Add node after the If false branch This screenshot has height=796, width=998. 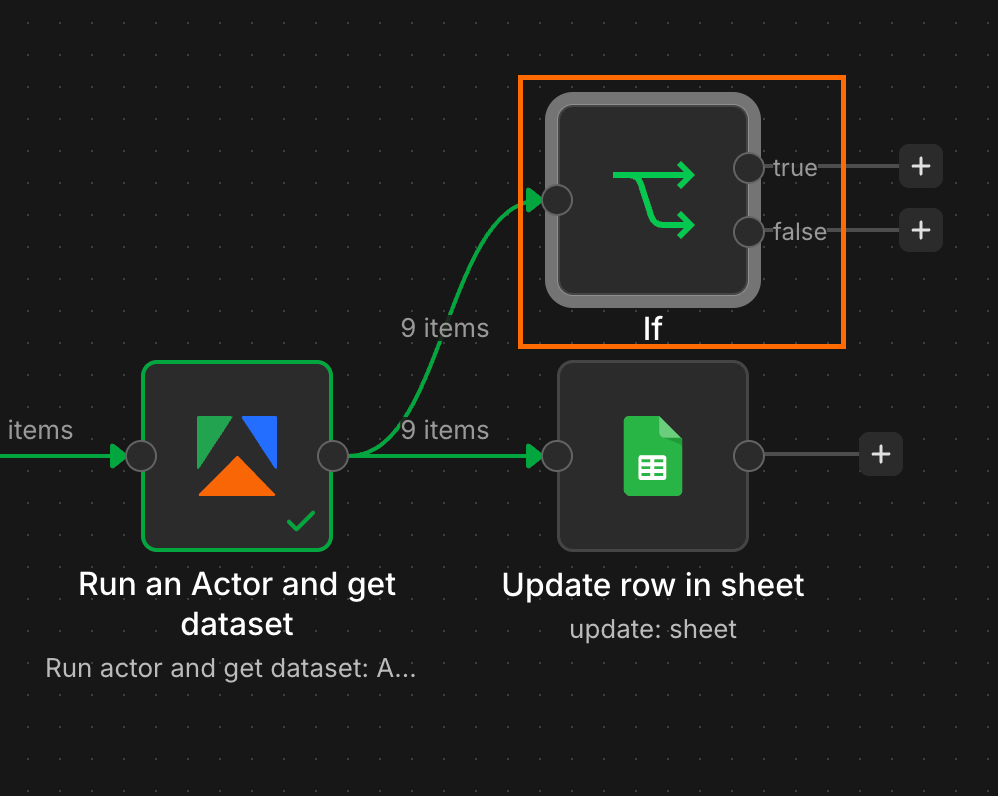point(920,230)
